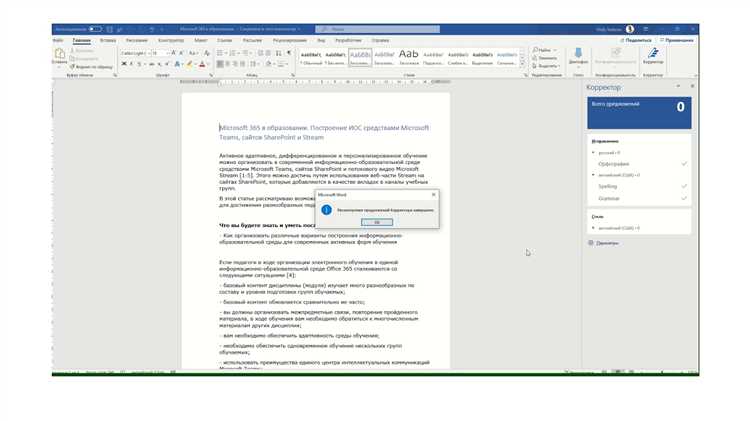Open the Файл menu tab
750x421 pixels.
pyautogui.click(x=58, y=41)
